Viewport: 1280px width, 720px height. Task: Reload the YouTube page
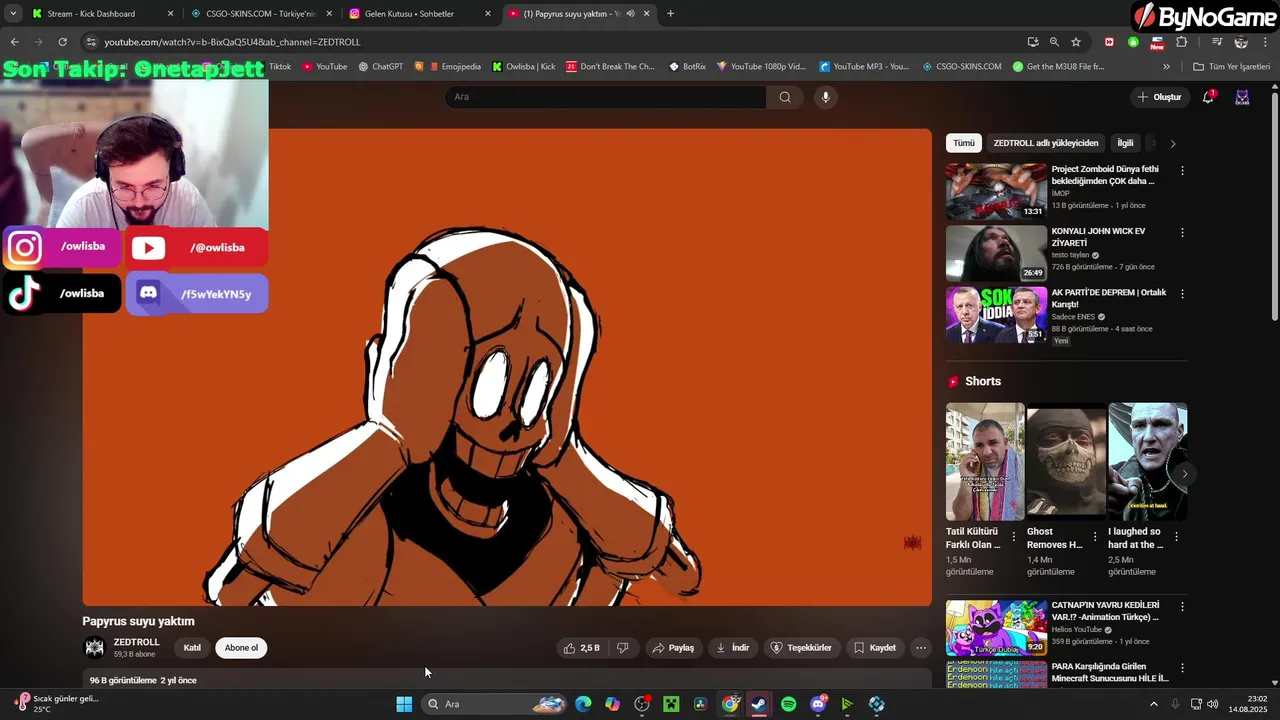(62, 42)
